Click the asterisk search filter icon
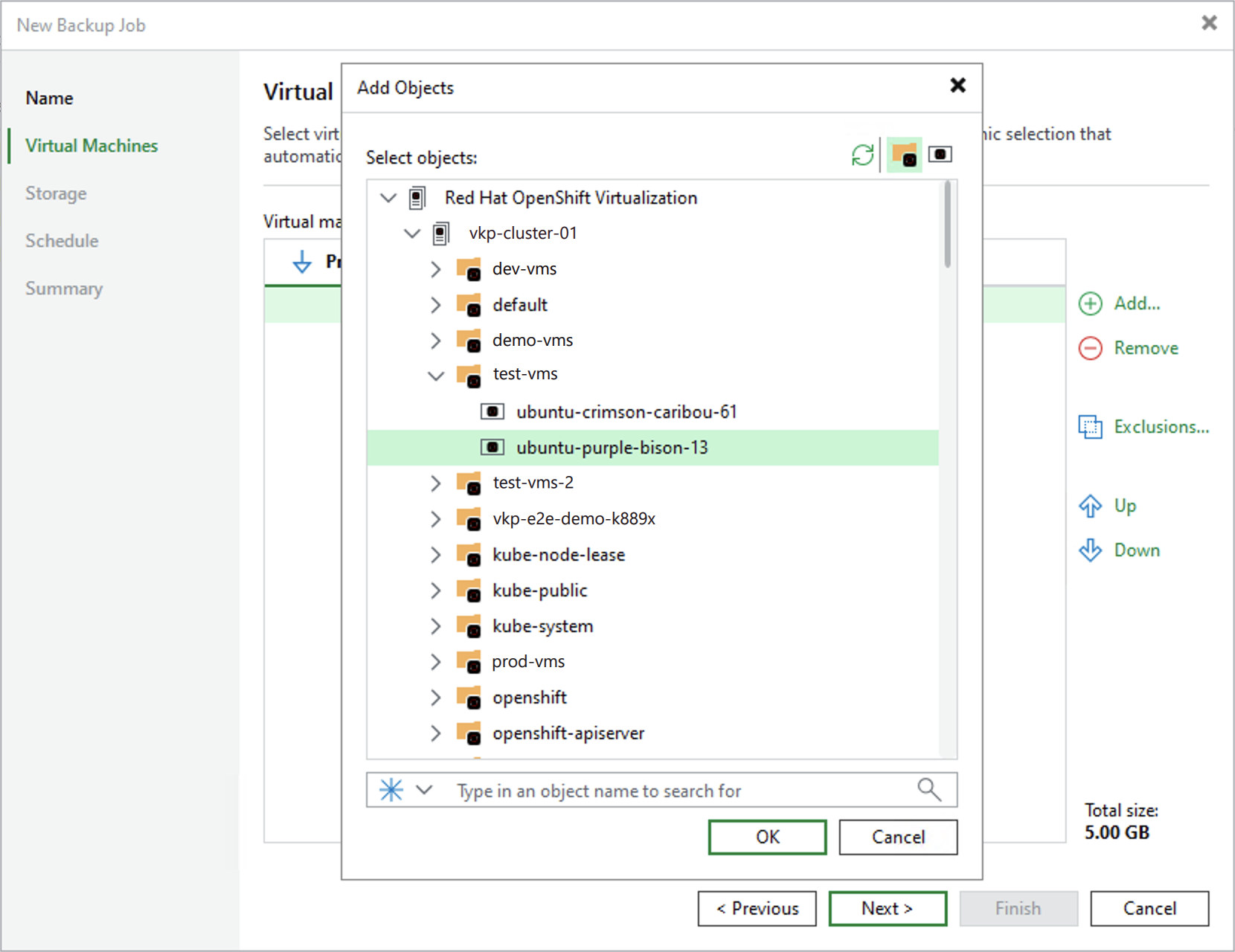The height and width of the screenshot is (952, 1235). click(x=391, y=790)
